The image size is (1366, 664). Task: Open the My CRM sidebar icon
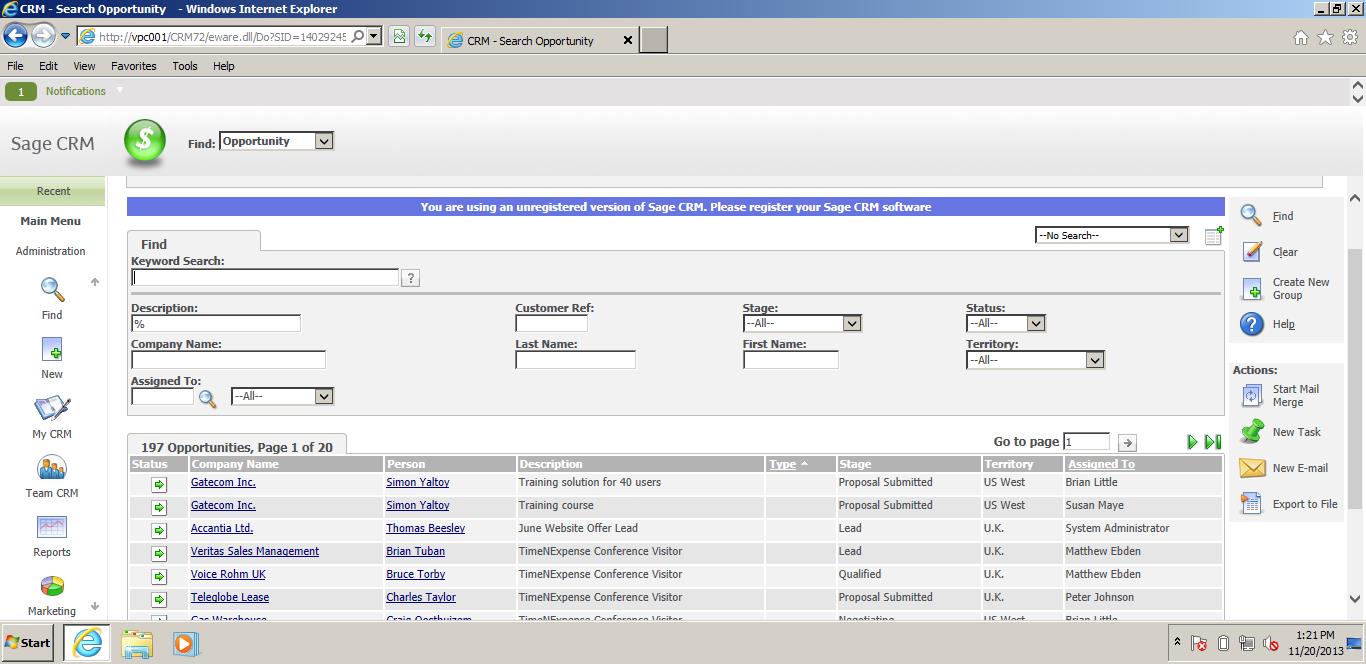52,409
